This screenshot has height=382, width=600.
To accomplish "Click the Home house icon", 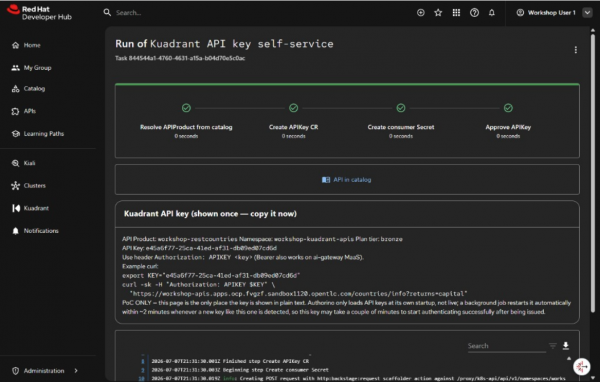I will [15, 45].
